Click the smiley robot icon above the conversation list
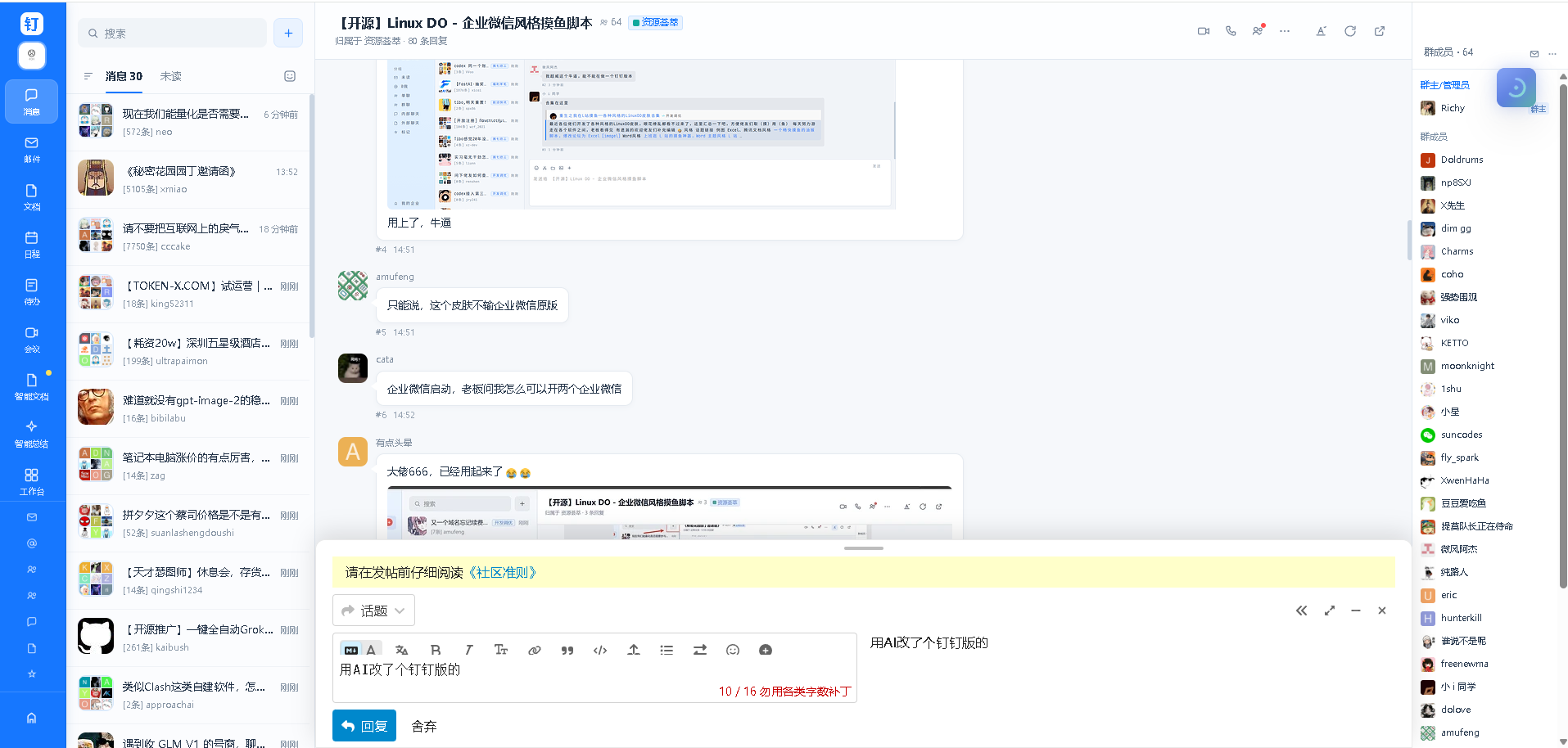 290,76
